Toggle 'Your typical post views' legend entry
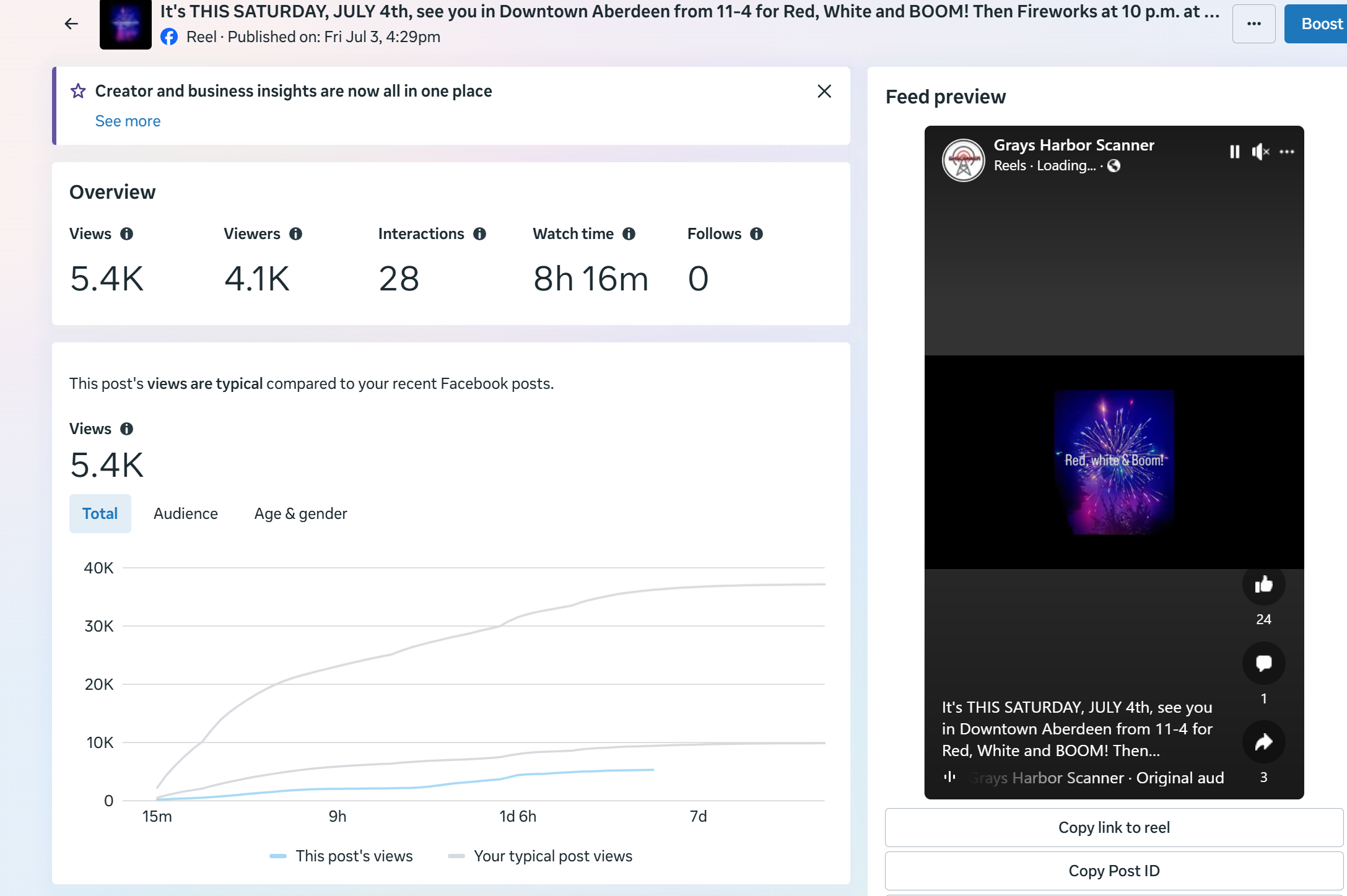Viewport: 1347px width, 896px height. click(x=540, y=856)
